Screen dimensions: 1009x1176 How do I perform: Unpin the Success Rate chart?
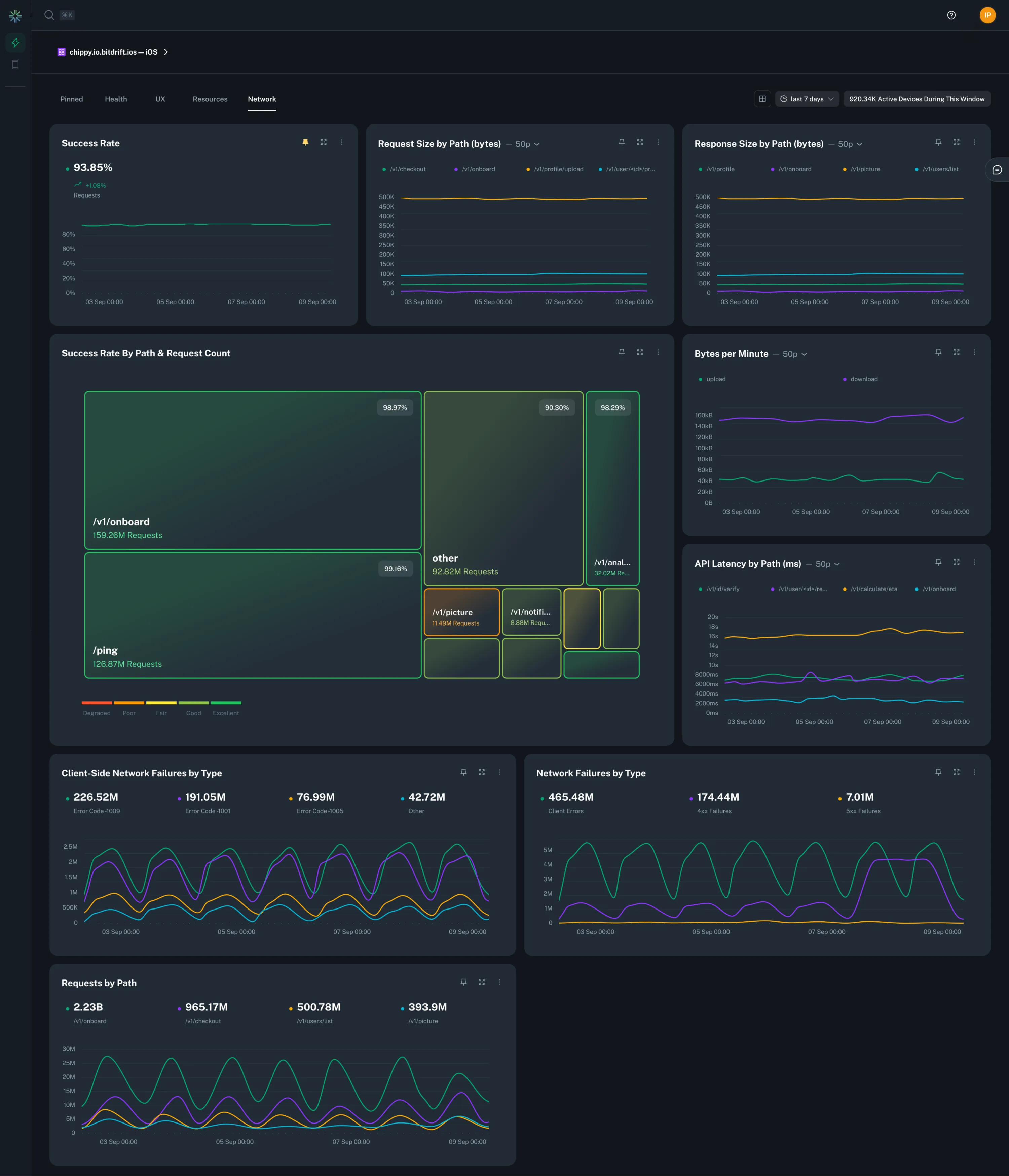click(305, 142)
